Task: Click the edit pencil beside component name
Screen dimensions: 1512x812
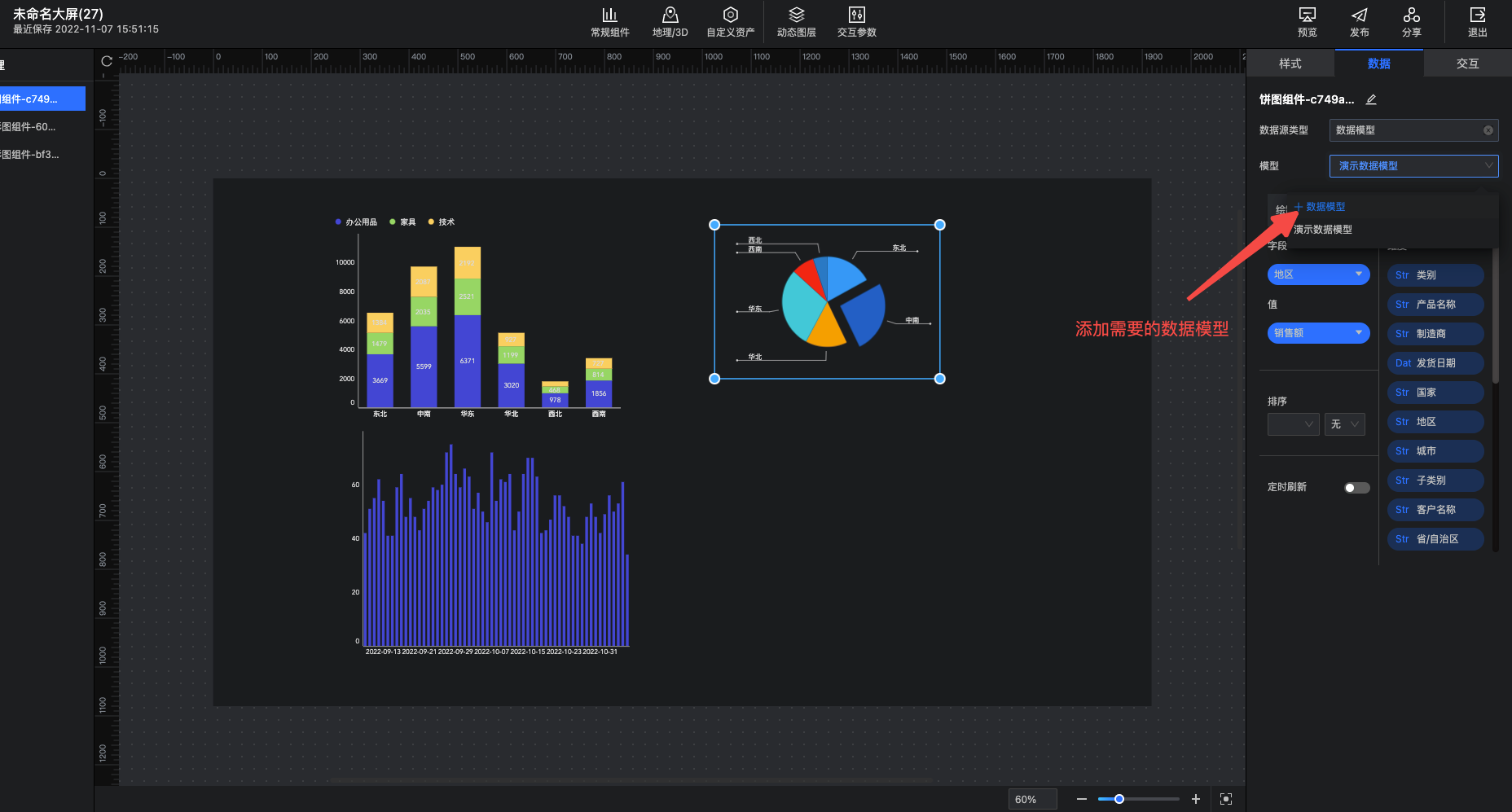Action: [1371, 99]
